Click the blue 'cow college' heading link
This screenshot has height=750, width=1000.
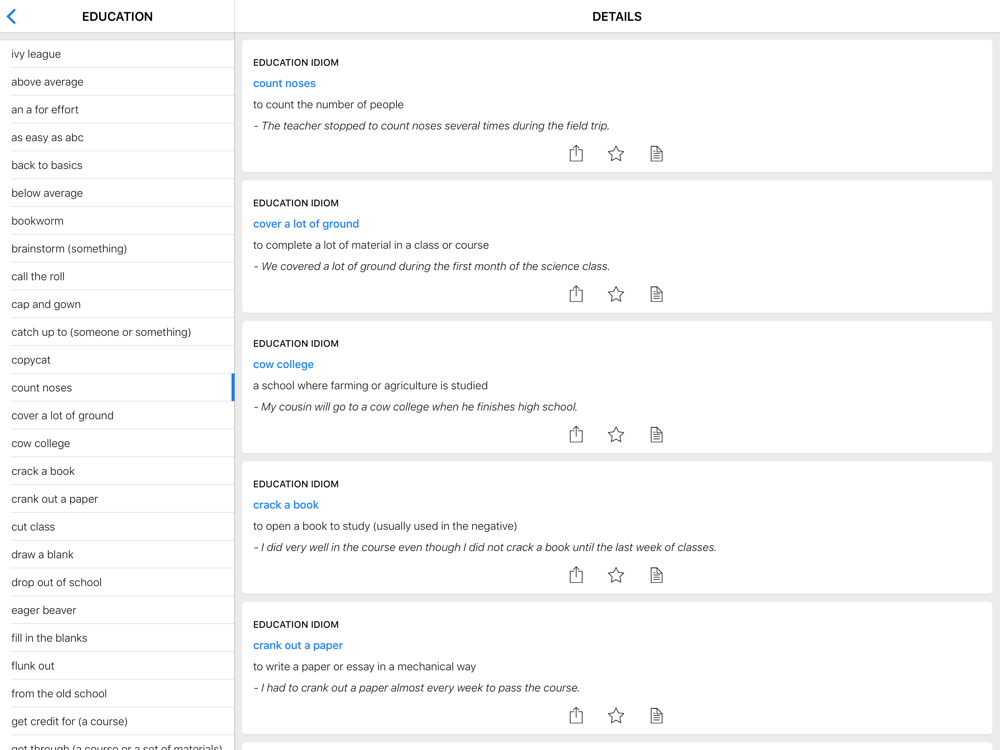click(x=283, y=364)
